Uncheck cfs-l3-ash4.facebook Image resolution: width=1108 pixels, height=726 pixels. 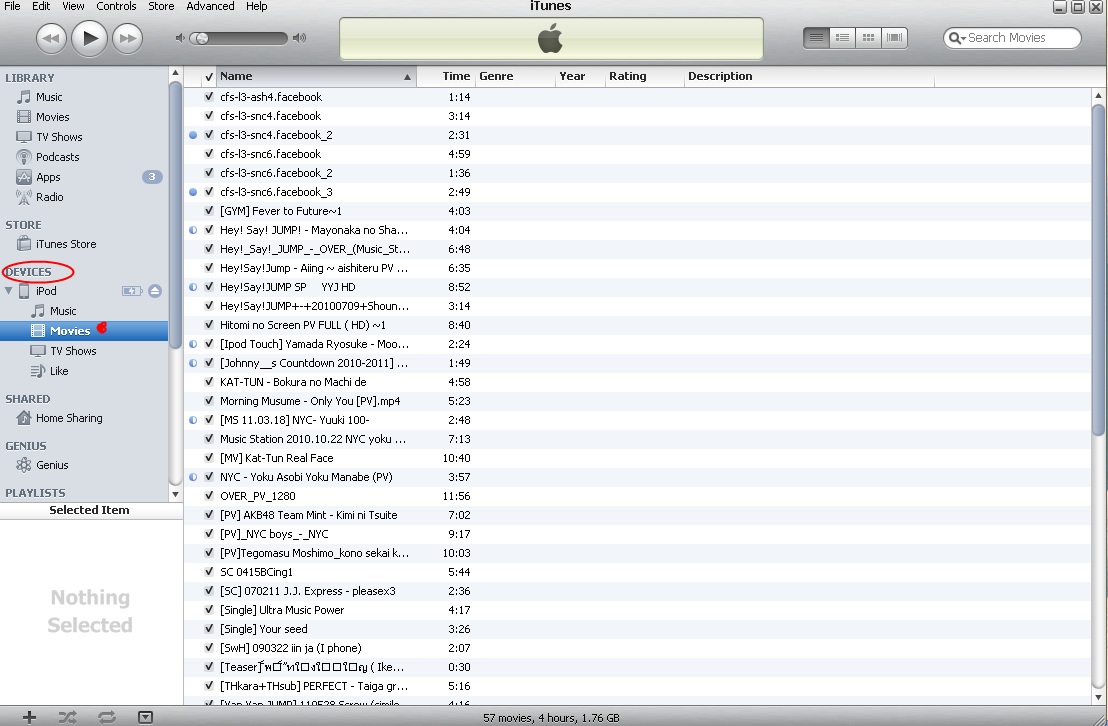(x=209, y=97)
